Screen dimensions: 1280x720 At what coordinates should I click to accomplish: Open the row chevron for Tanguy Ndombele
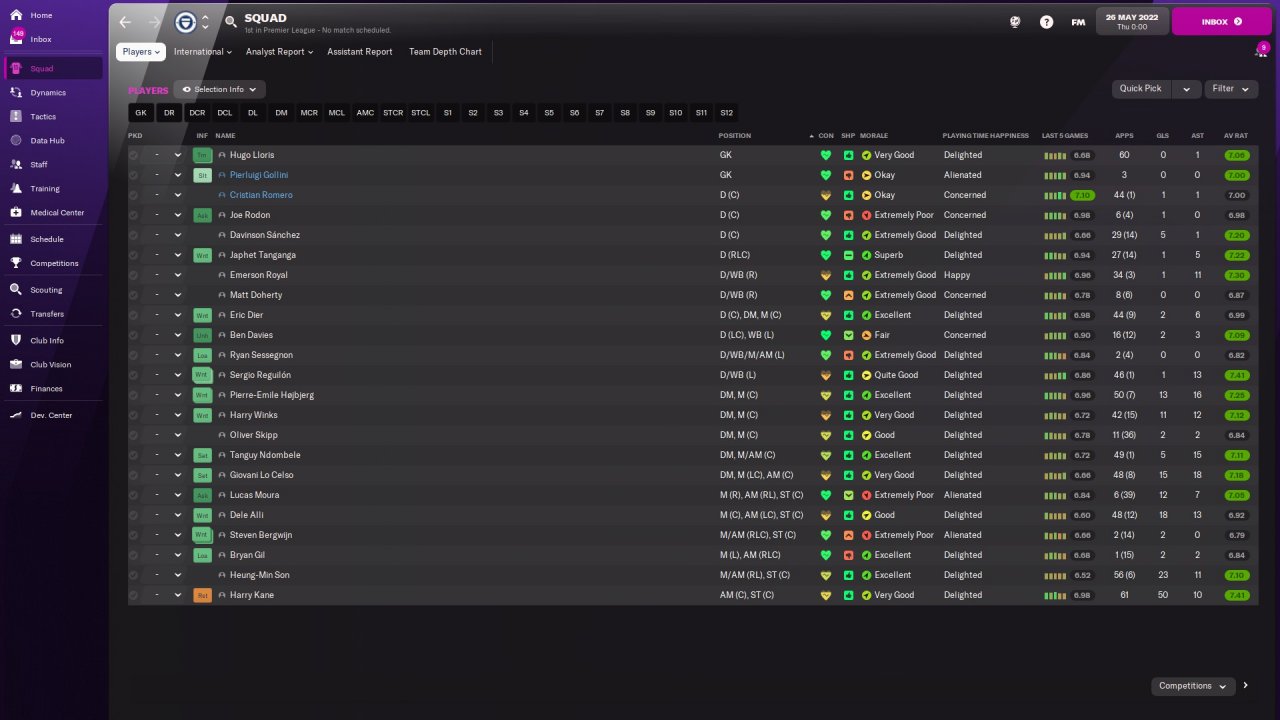[178, 455]
